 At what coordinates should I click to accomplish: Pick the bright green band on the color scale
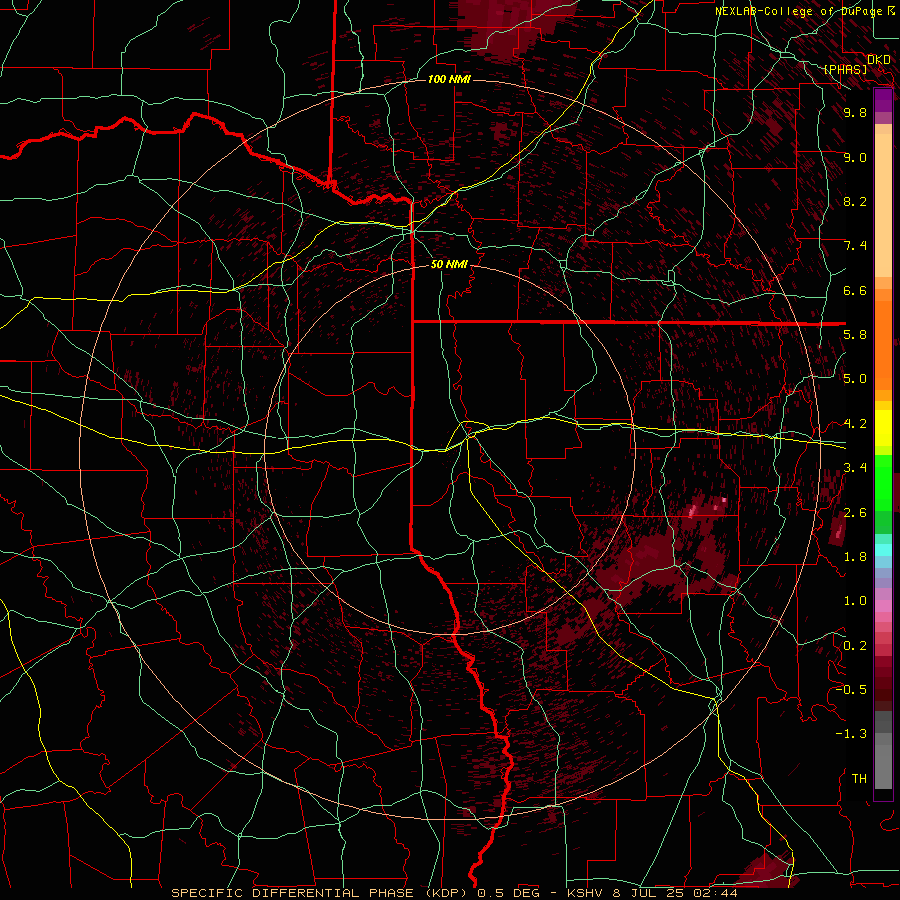pyautogui.click(x=883, y=483)
